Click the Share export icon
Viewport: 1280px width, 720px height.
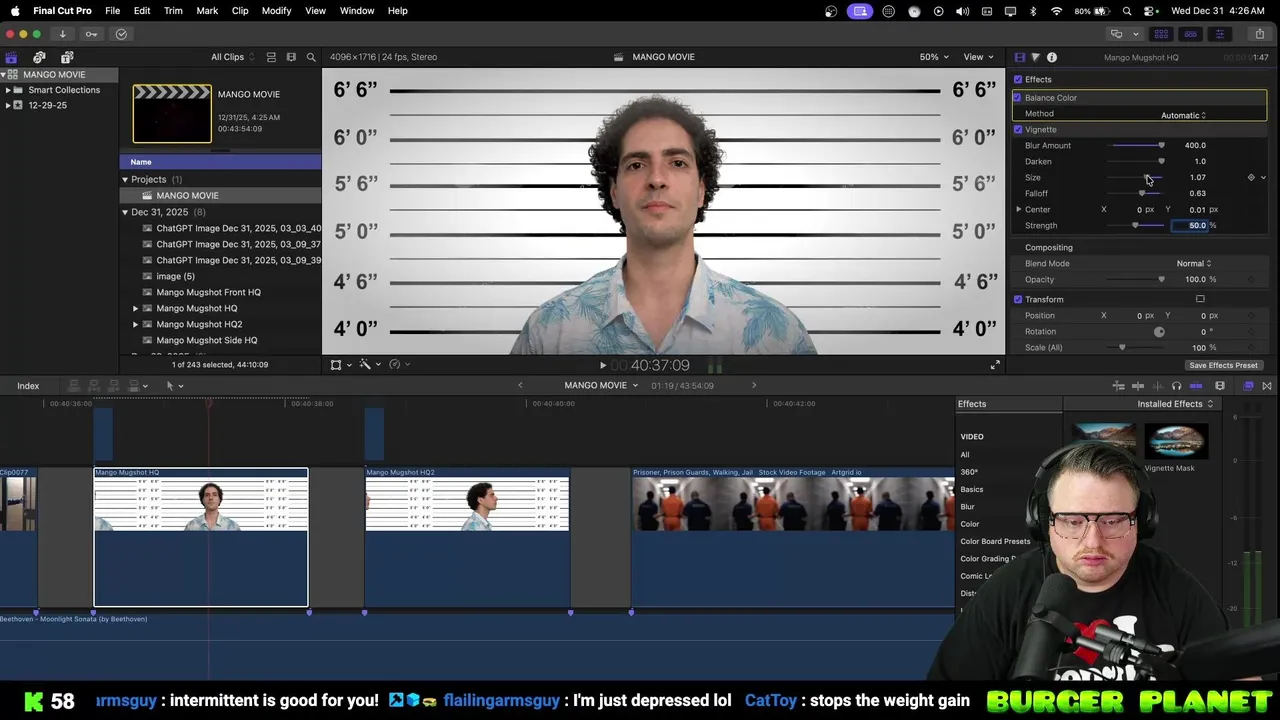pos(1259,34)
